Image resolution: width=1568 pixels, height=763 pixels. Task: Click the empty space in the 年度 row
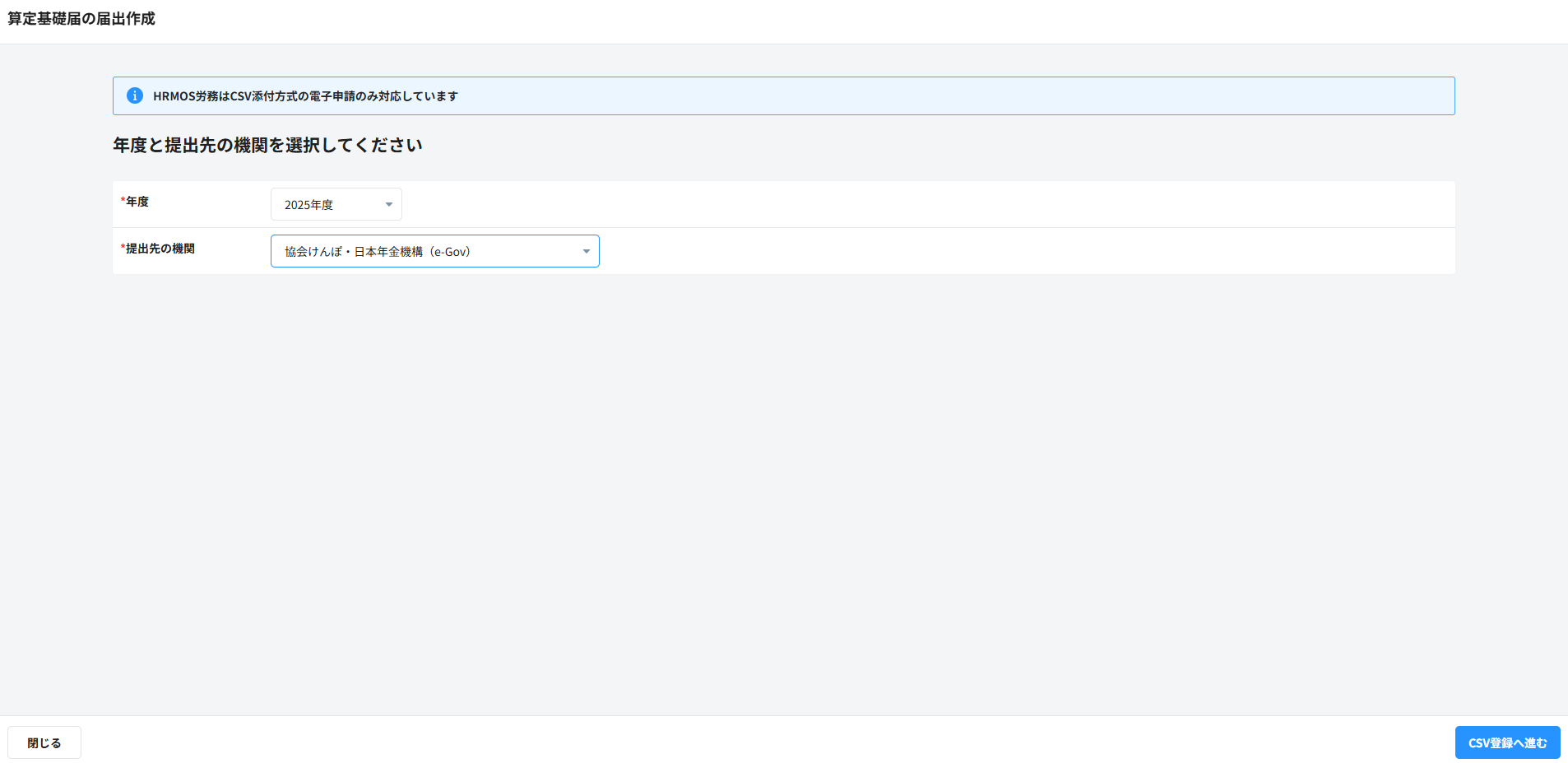click(x=905, y=204)
